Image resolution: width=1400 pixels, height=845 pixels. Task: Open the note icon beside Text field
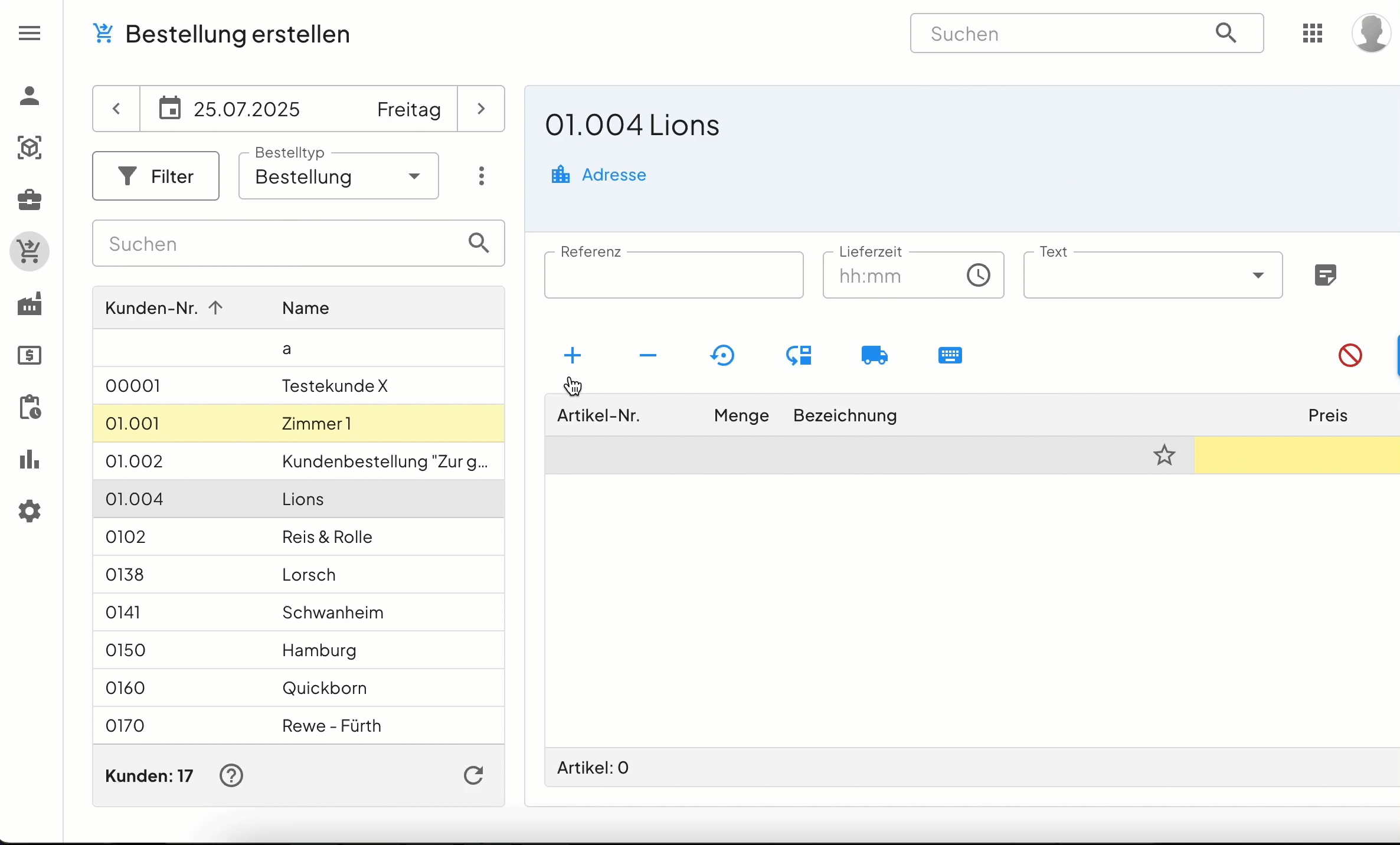tap(1326, 275)
